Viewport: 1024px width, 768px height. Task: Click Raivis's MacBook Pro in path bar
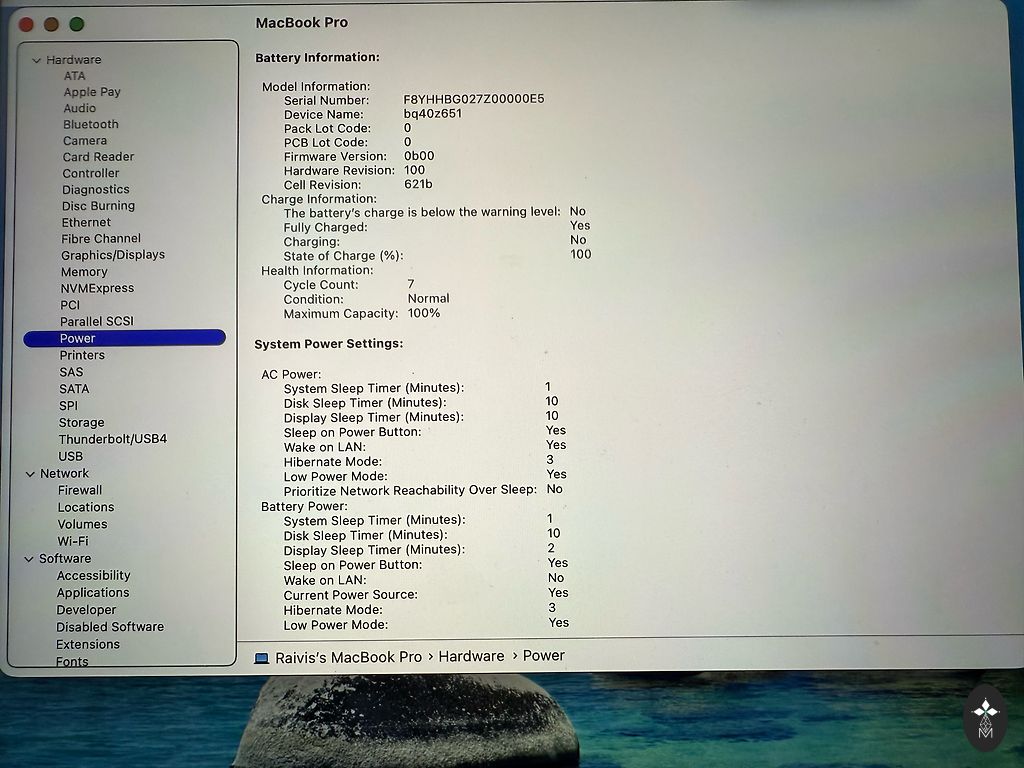pyautogui.click(x=348, y=657)
